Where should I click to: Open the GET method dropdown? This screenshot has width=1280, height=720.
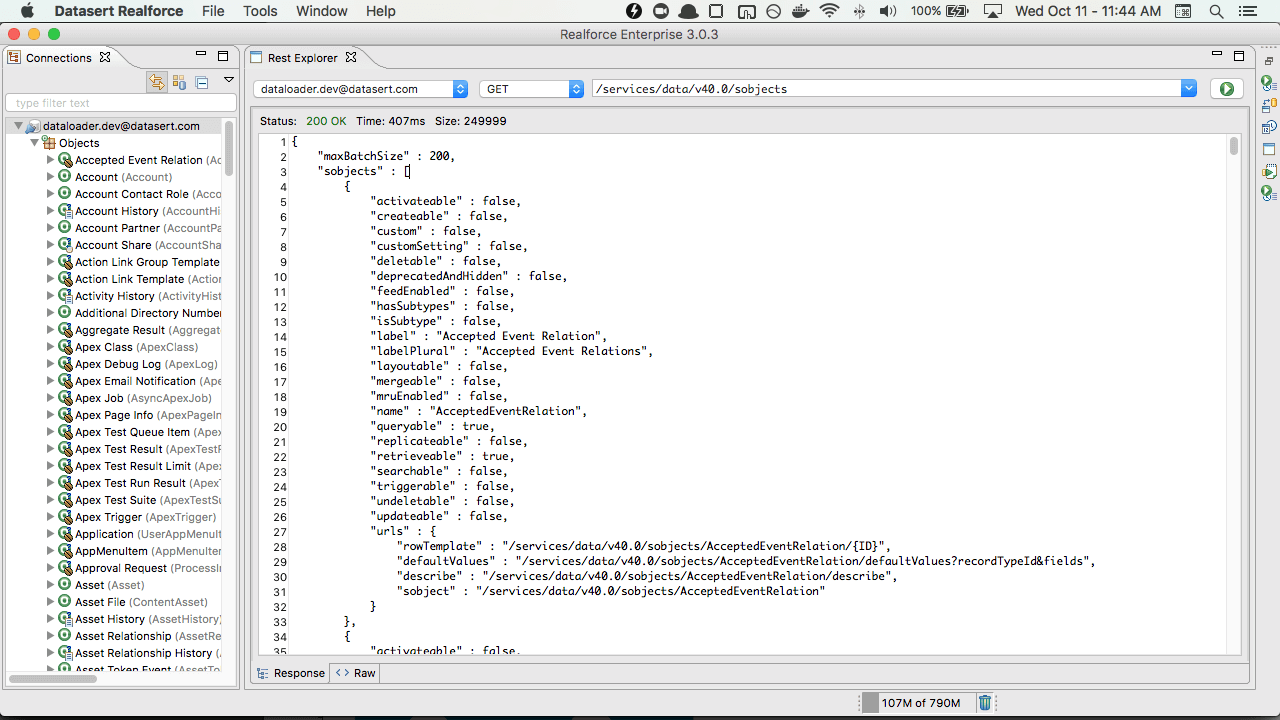coord(531,89)
